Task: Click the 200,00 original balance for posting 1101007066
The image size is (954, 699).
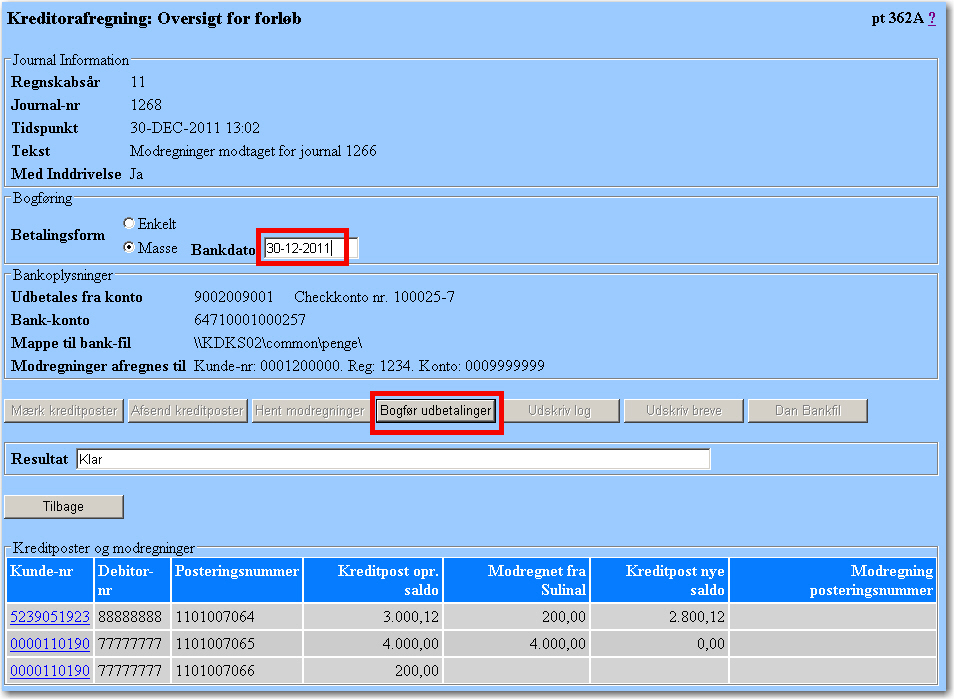Action: 373,671
